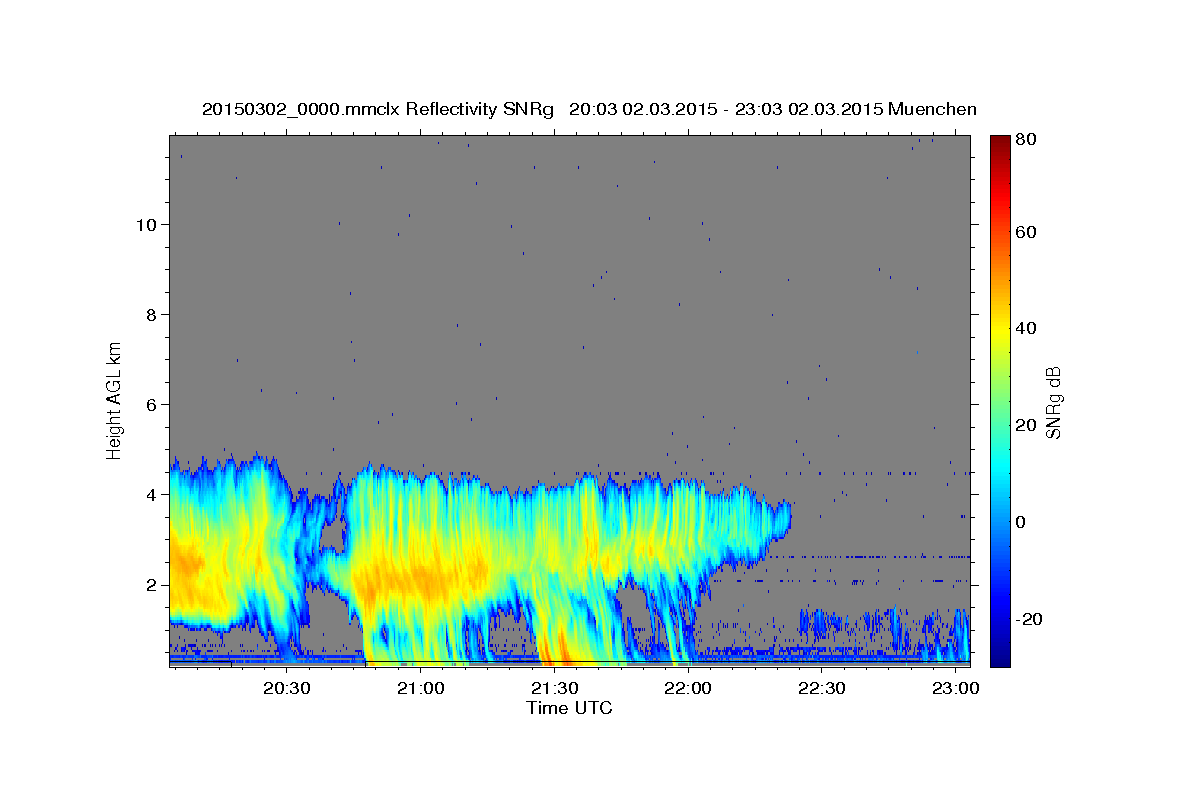The image size is (1200, 800).
Task: Click the 22:00 time tick label
Action: point(688,688)
